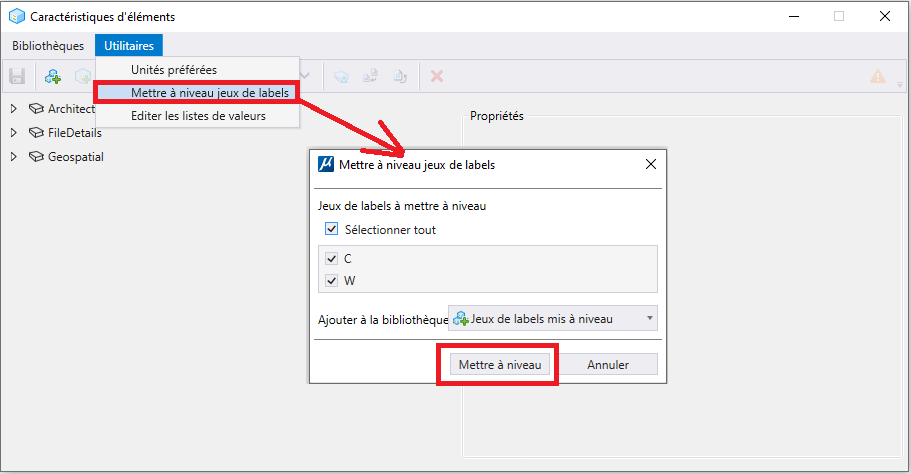Screen dimensions: 911x474
Task: Click the save disk icon in toolbar
Action: coord(17,76)
